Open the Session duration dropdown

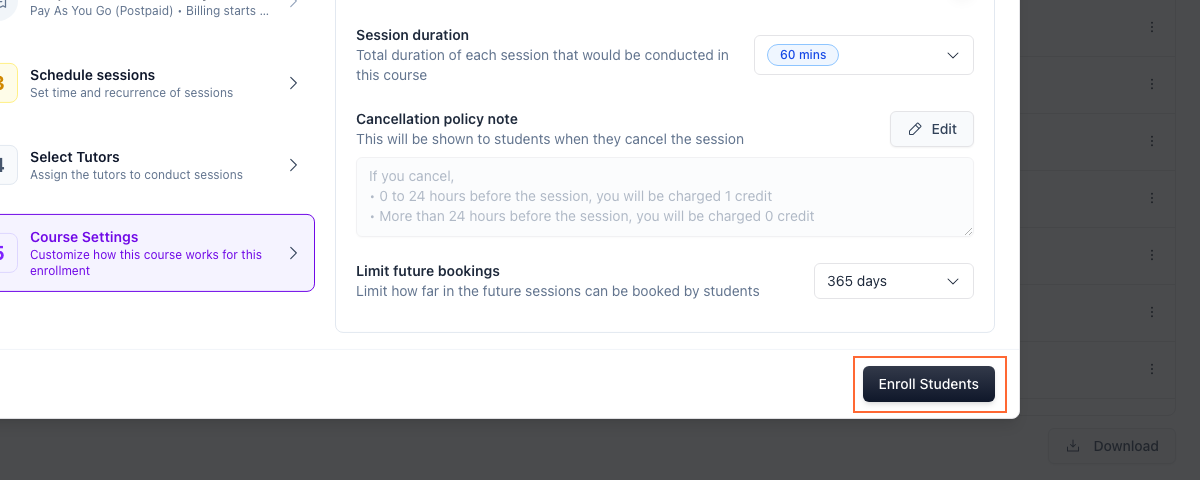[x=864, y=55]
